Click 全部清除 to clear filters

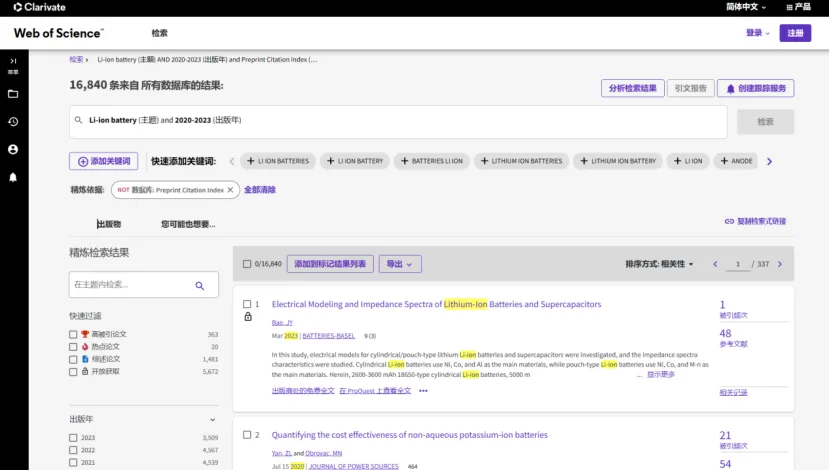tap(260, 190)
